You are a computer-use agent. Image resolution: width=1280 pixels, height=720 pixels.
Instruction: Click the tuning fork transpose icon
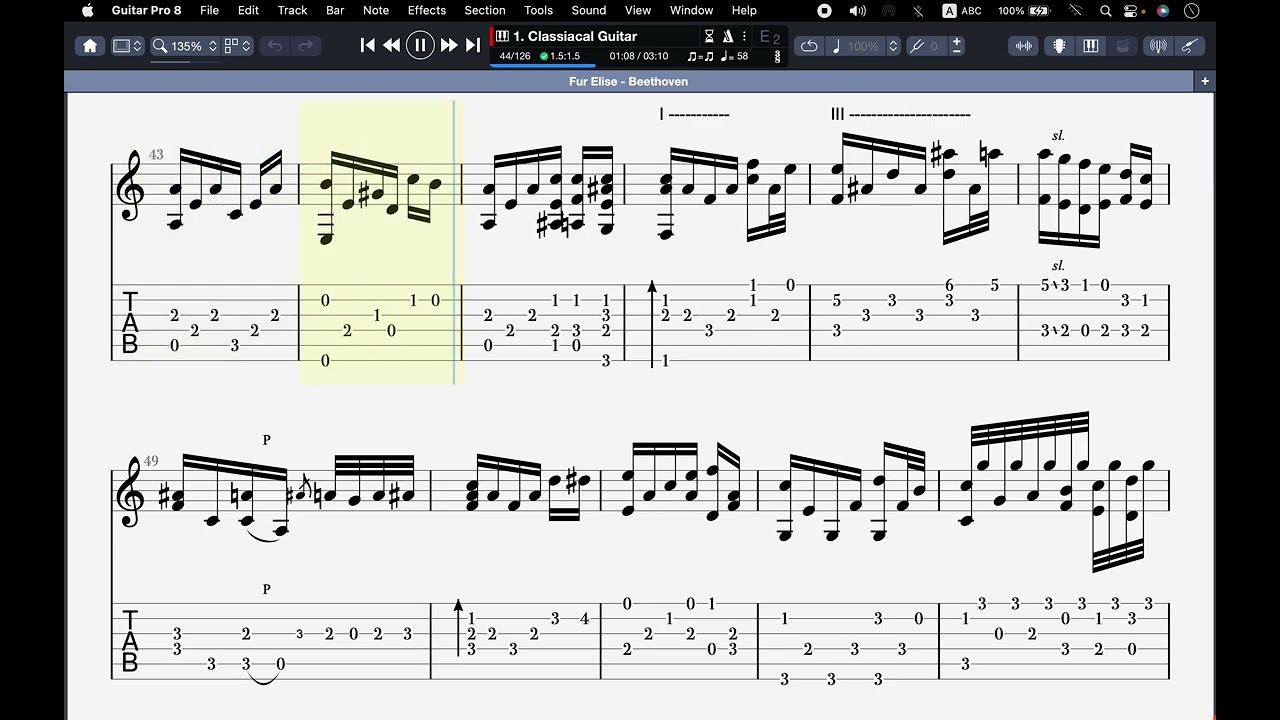tap(917, 46)
